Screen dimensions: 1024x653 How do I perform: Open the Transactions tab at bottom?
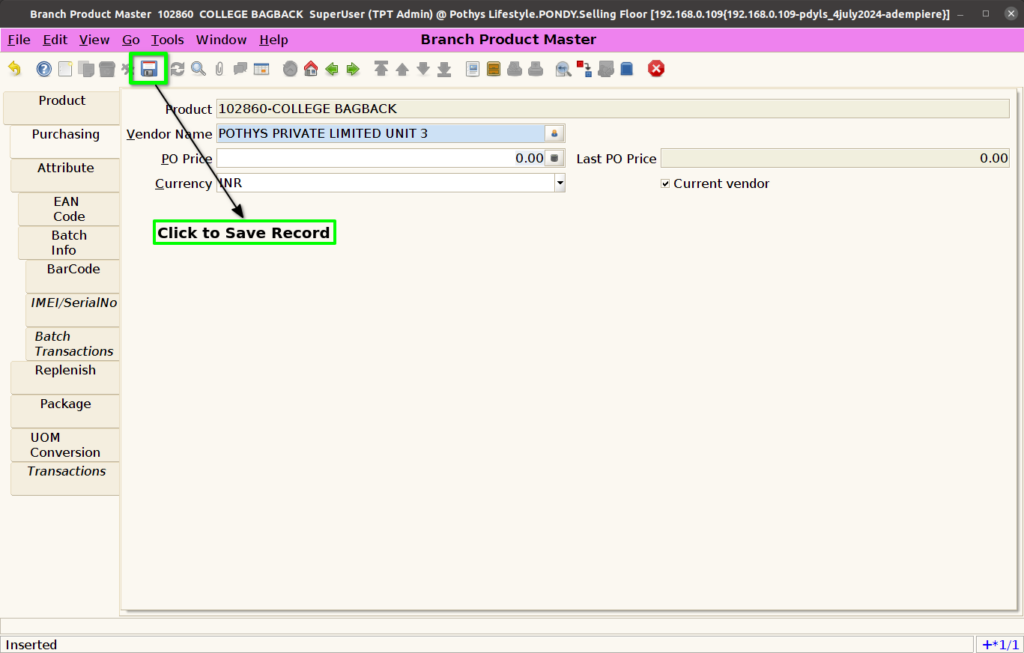click(x=65, y=479)
